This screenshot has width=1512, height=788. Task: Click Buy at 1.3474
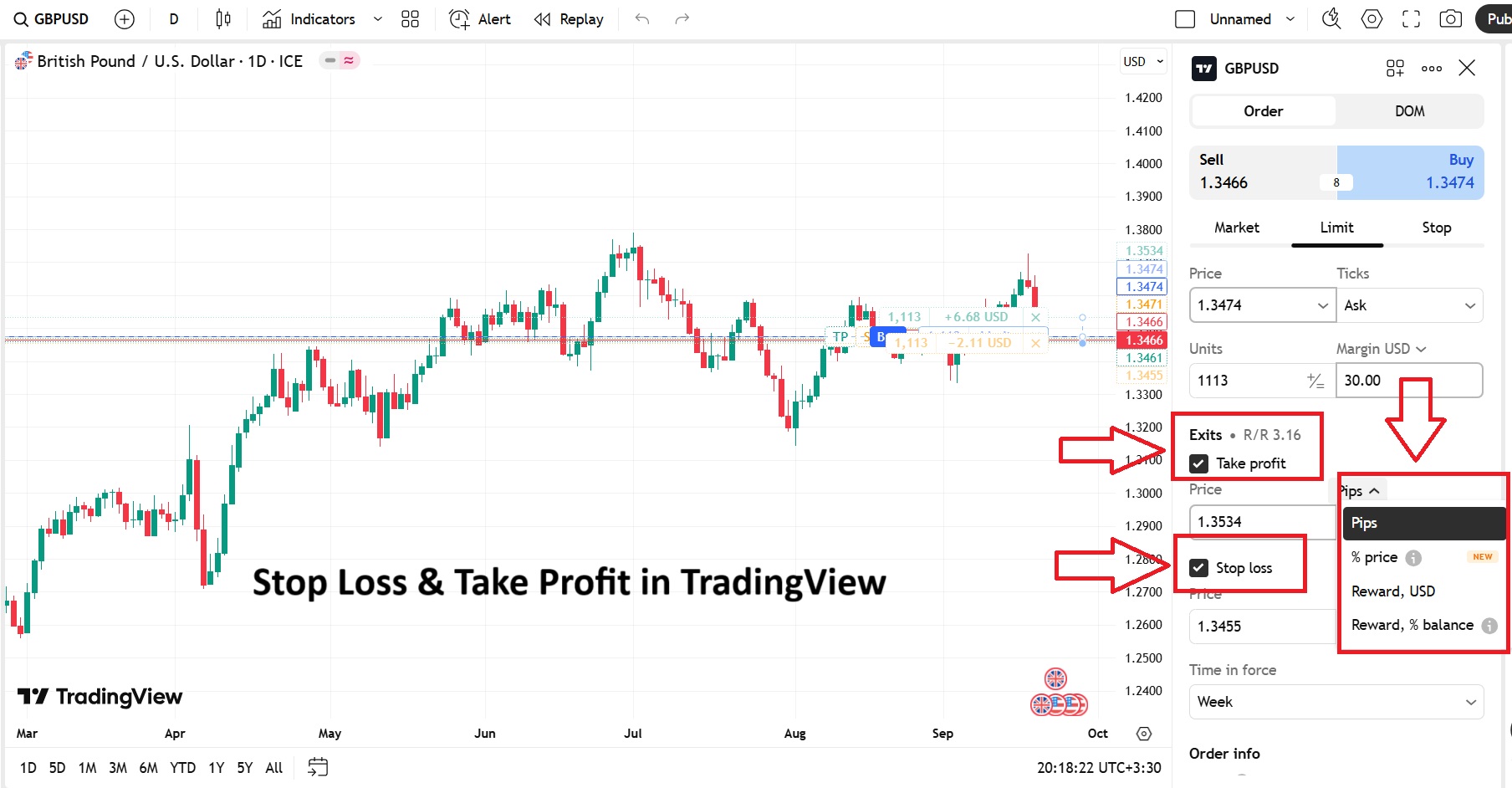click(1412, 171)
